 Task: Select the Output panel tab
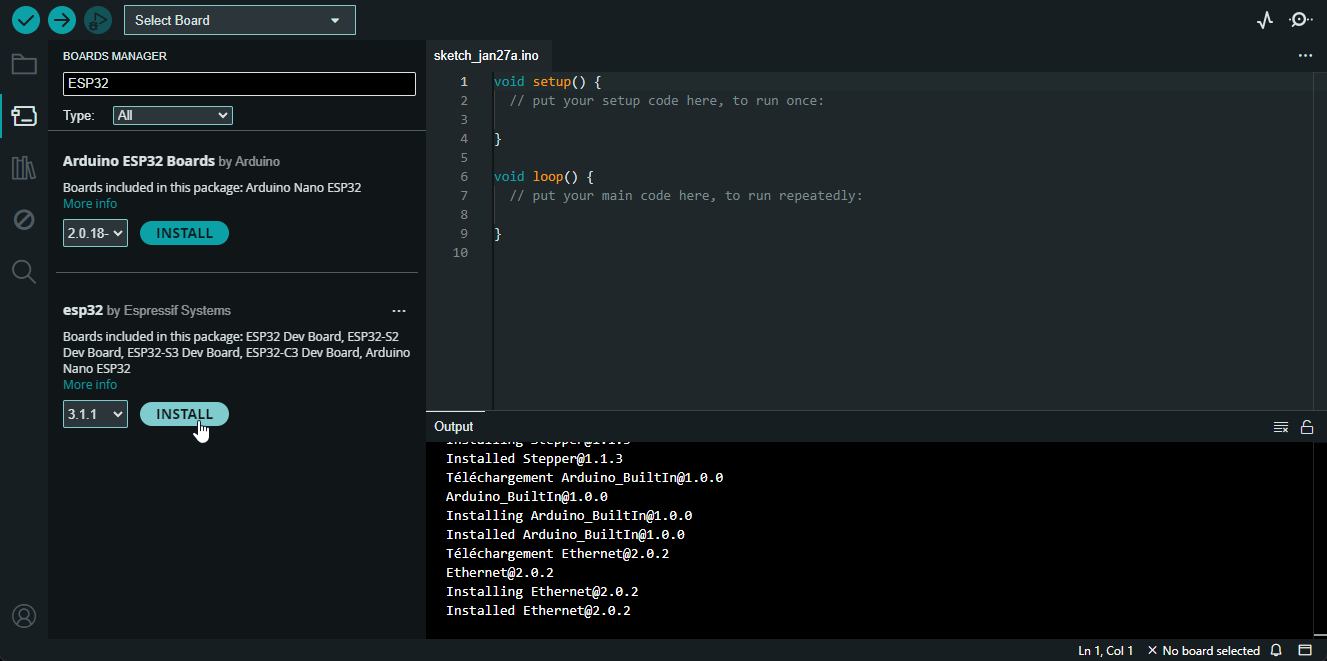tap(454, 427)
